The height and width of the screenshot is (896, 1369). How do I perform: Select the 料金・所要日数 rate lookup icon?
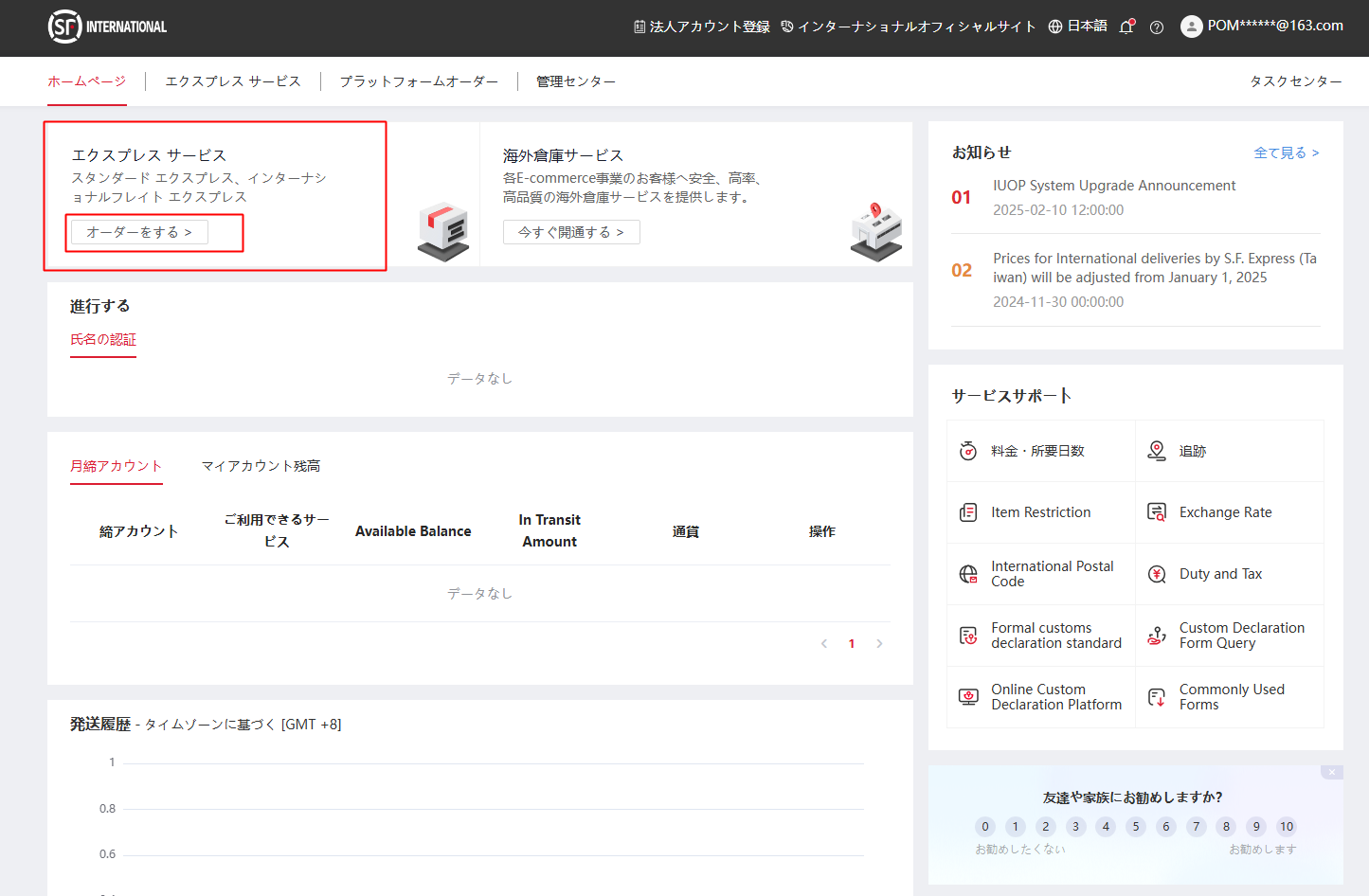tap(968, 451)
